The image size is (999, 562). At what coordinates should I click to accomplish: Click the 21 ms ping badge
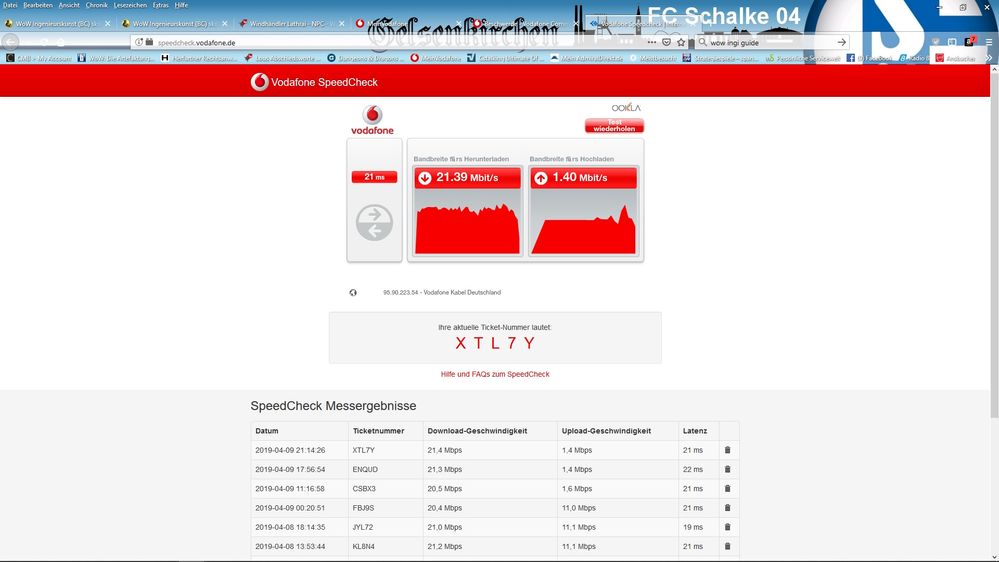[x=375, y=177]
